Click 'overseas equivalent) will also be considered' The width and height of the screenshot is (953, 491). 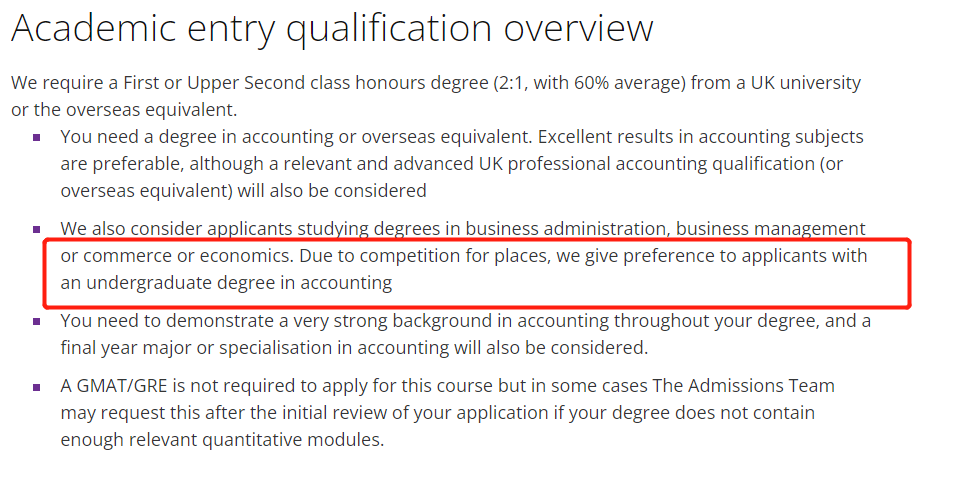243,191
